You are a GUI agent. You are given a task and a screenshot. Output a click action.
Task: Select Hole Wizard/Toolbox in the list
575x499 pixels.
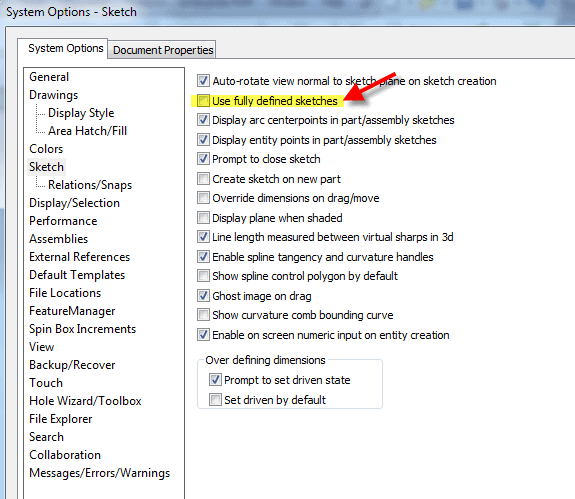tap(85, 401)
